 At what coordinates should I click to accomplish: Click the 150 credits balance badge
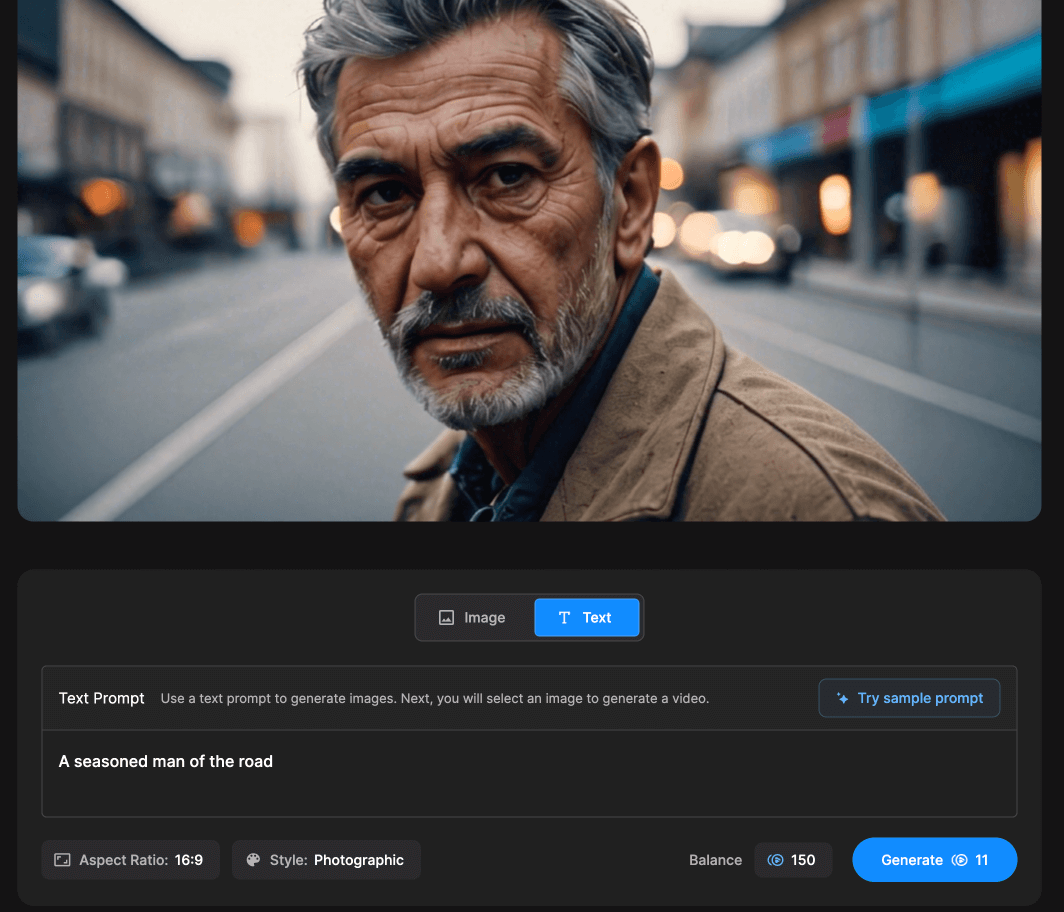pyautogui.click(x=792, y=860)
